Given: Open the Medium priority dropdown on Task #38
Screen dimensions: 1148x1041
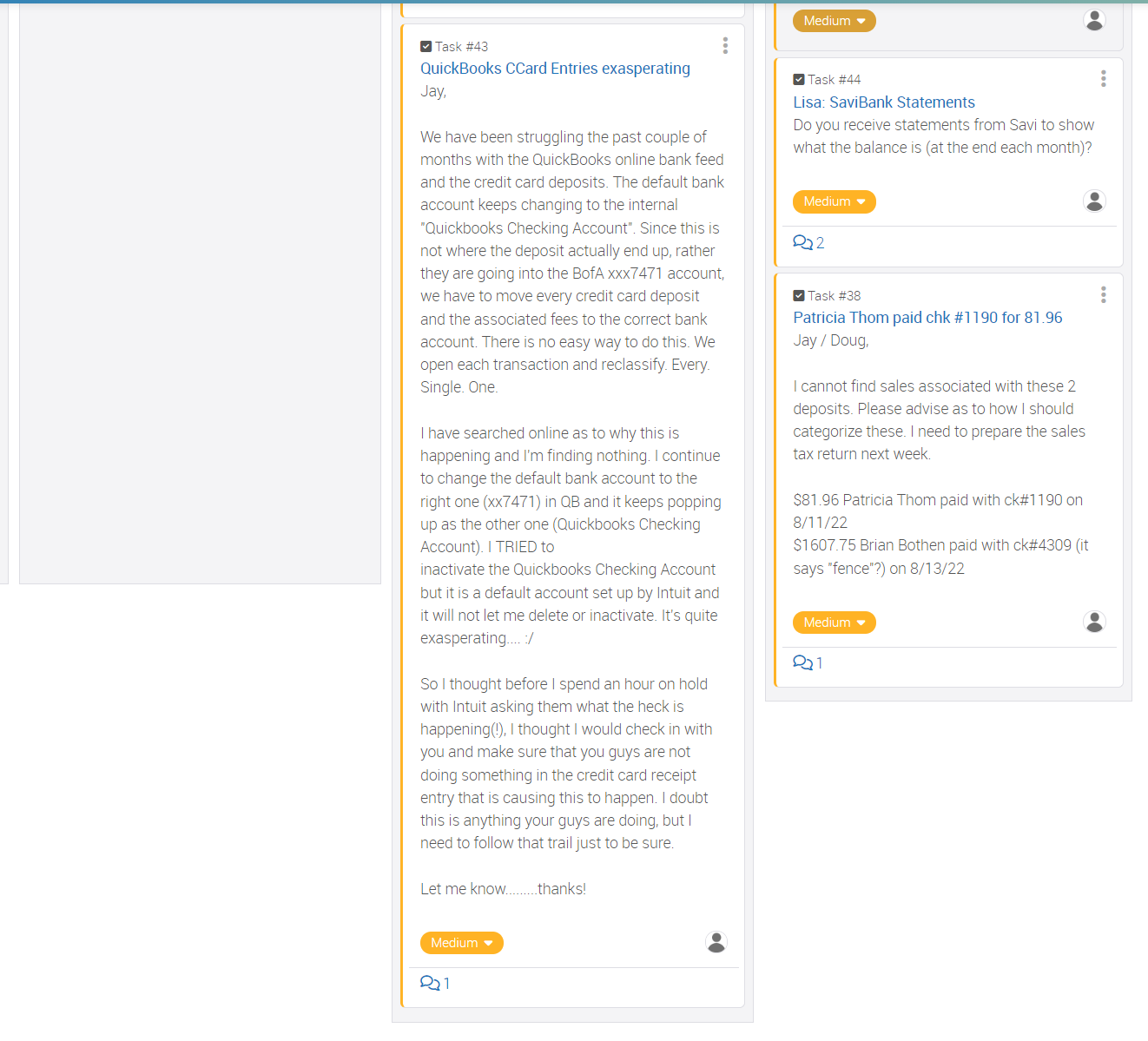Looking at the screenshot, I should coord(834,622).
